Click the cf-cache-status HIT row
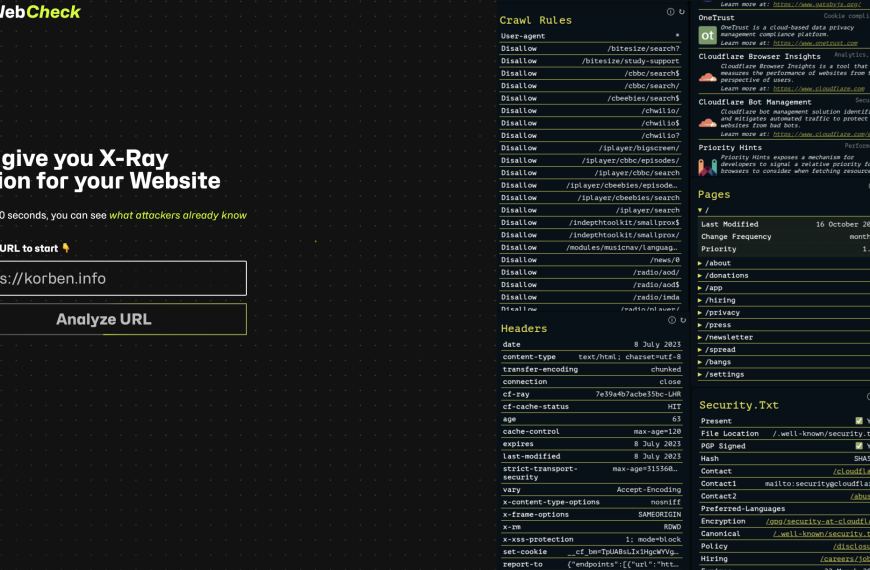 591,406
